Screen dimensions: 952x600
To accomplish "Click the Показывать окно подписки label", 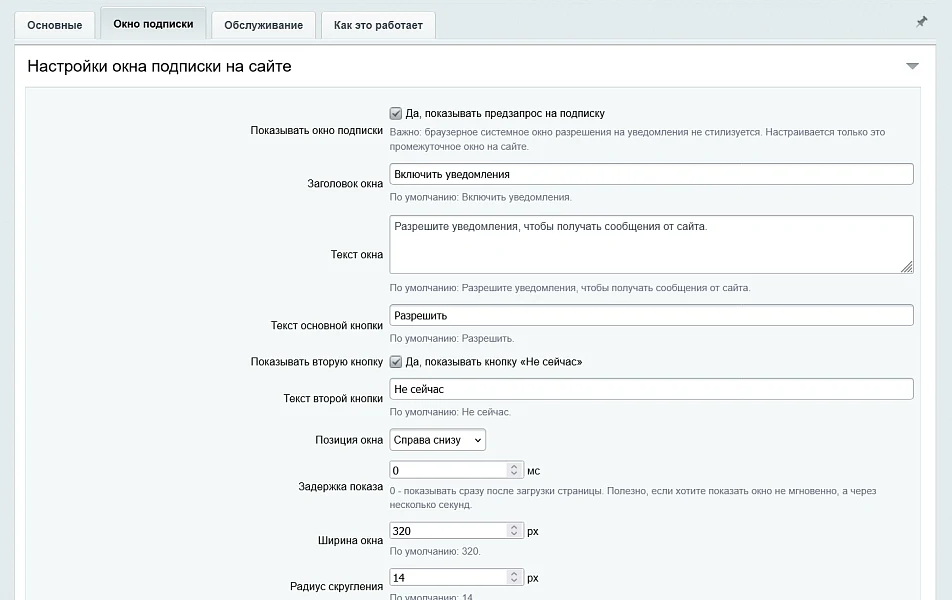I will 316,131.
